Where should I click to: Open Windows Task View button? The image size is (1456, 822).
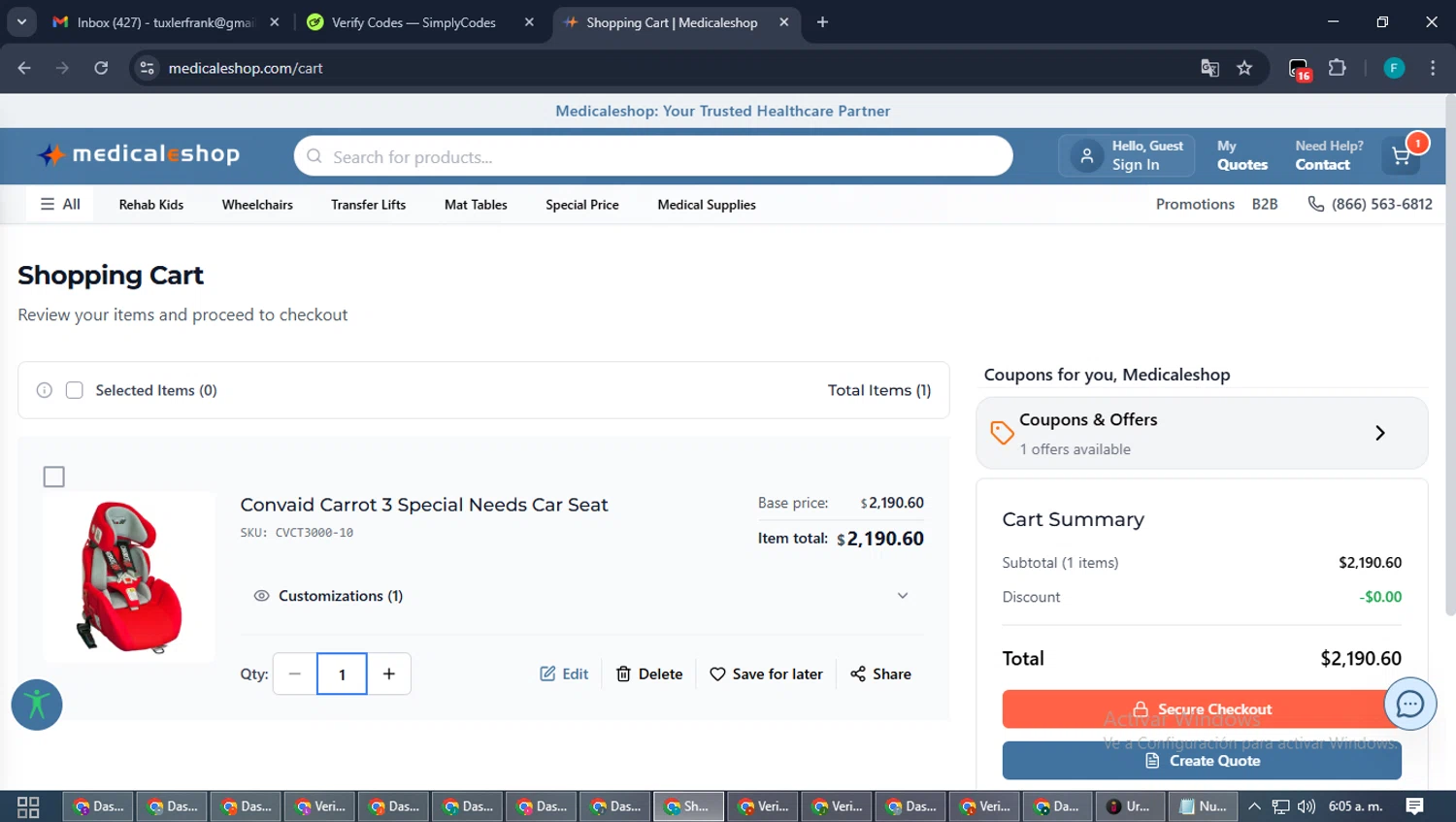pyautogui.click(x=28, y=806)
